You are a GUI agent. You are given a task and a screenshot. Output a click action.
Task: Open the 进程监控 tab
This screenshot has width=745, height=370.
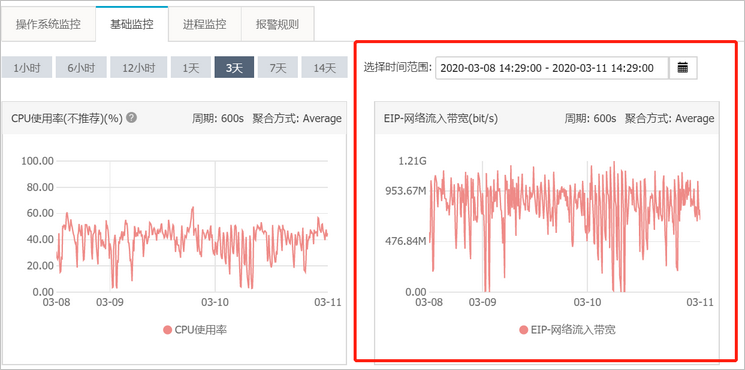click(x=204, y=24)
